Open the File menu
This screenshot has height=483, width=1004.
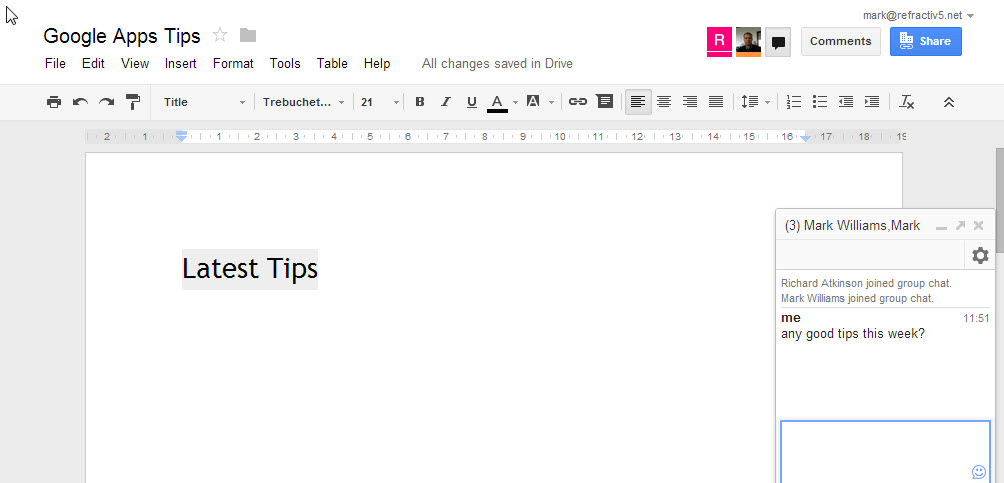point(55,63)
